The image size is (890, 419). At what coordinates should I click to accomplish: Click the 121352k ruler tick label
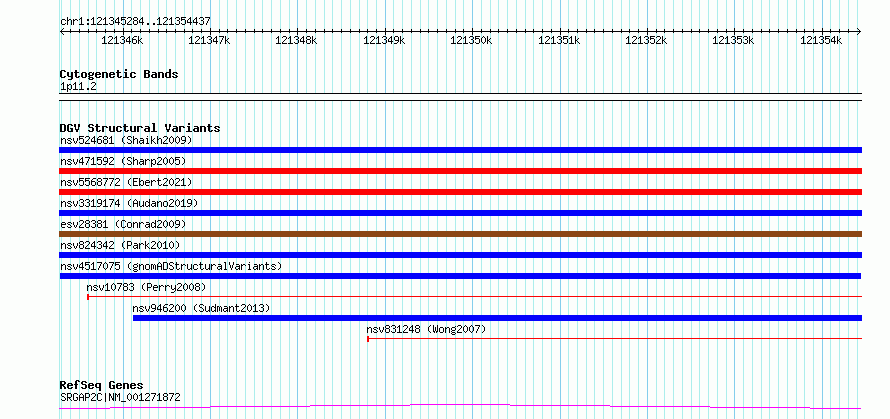pyautogui.click(x=646, y=40)
